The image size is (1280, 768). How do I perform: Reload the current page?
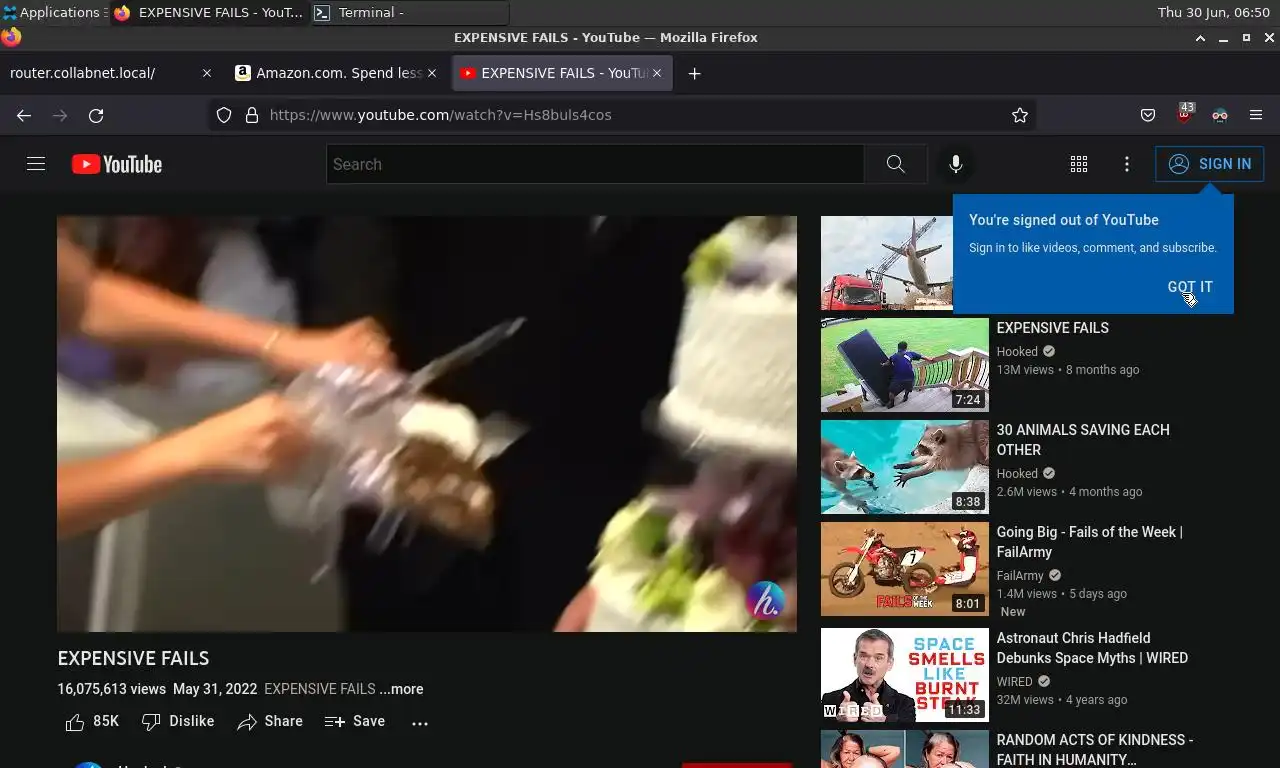[x=96, y=115]
